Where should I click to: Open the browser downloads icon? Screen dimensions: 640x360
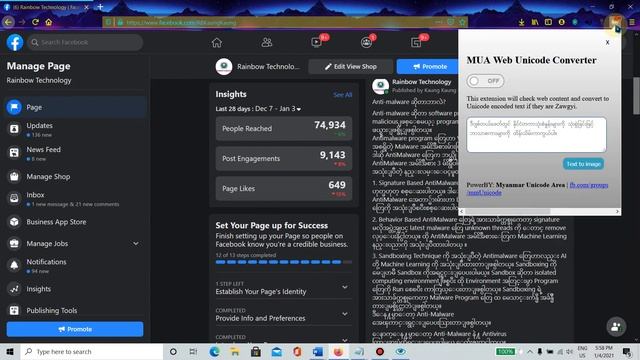[x=521, y=22]
